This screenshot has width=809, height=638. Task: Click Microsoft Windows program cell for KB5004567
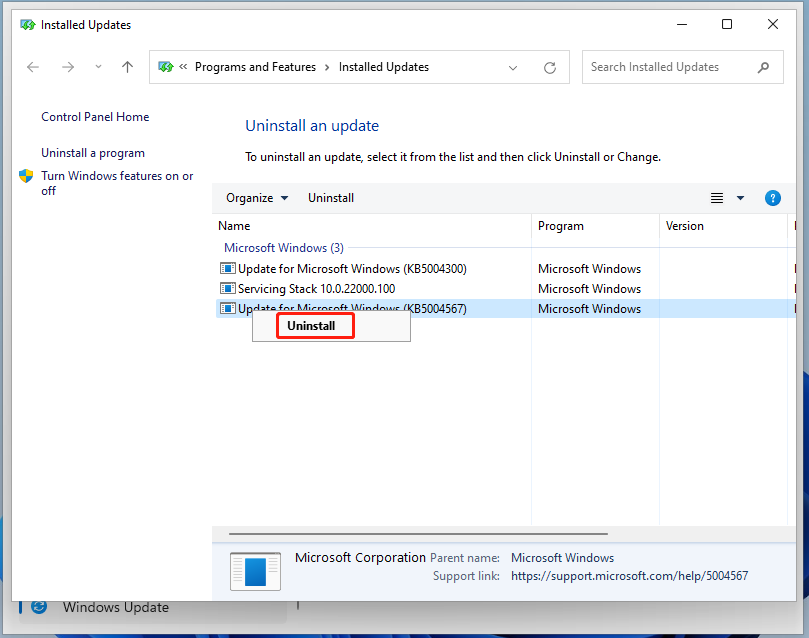589,309
